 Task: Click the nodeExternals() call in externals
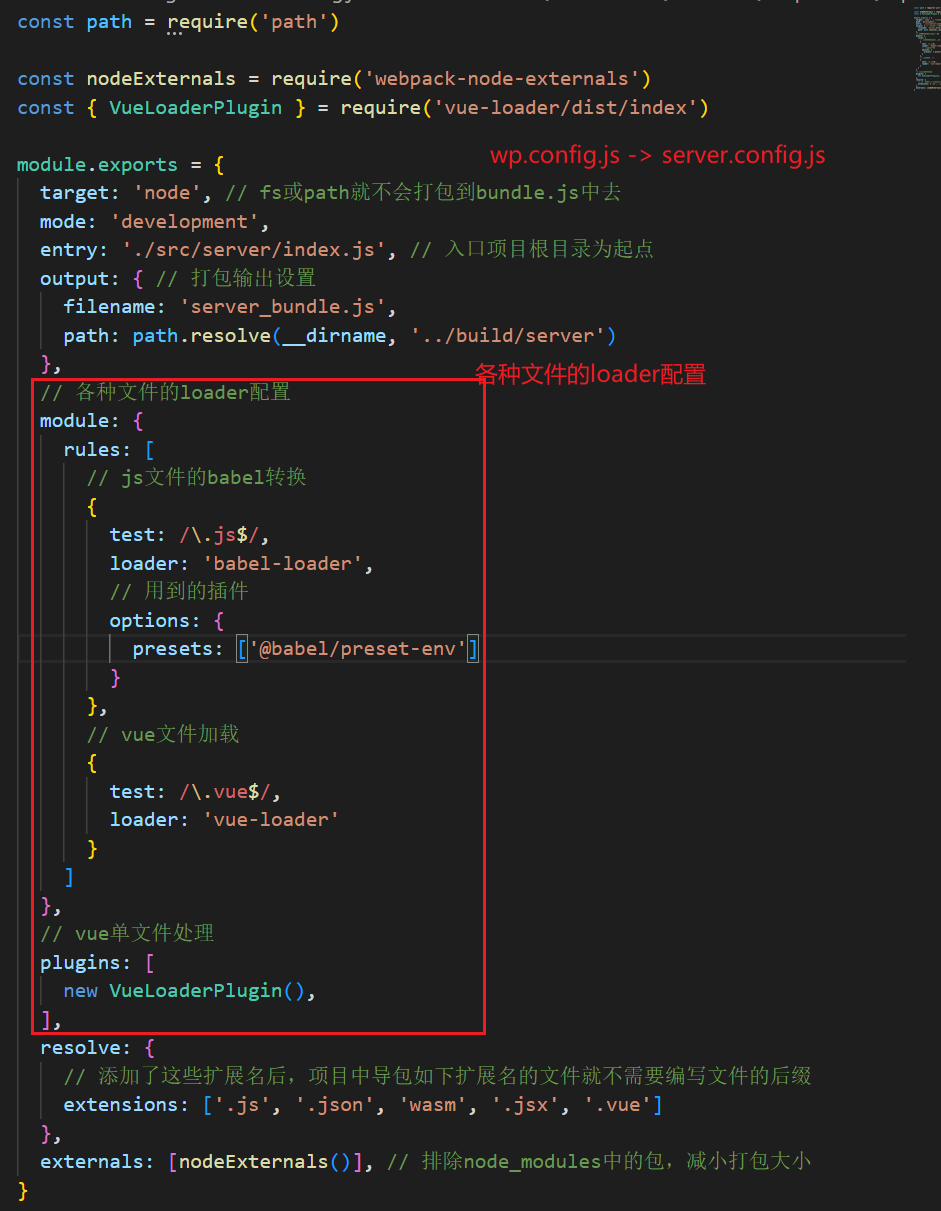(x=265, y=1162)
